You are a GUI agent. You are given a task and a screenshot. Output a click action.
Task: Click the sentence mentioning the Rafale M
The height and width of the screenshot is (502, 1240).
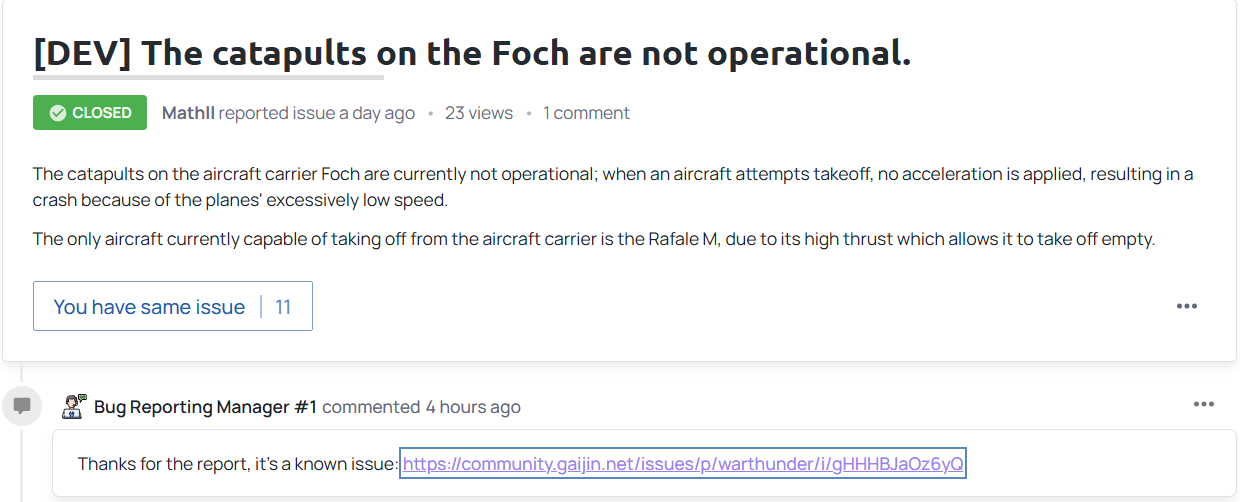[x=593, y=239]
